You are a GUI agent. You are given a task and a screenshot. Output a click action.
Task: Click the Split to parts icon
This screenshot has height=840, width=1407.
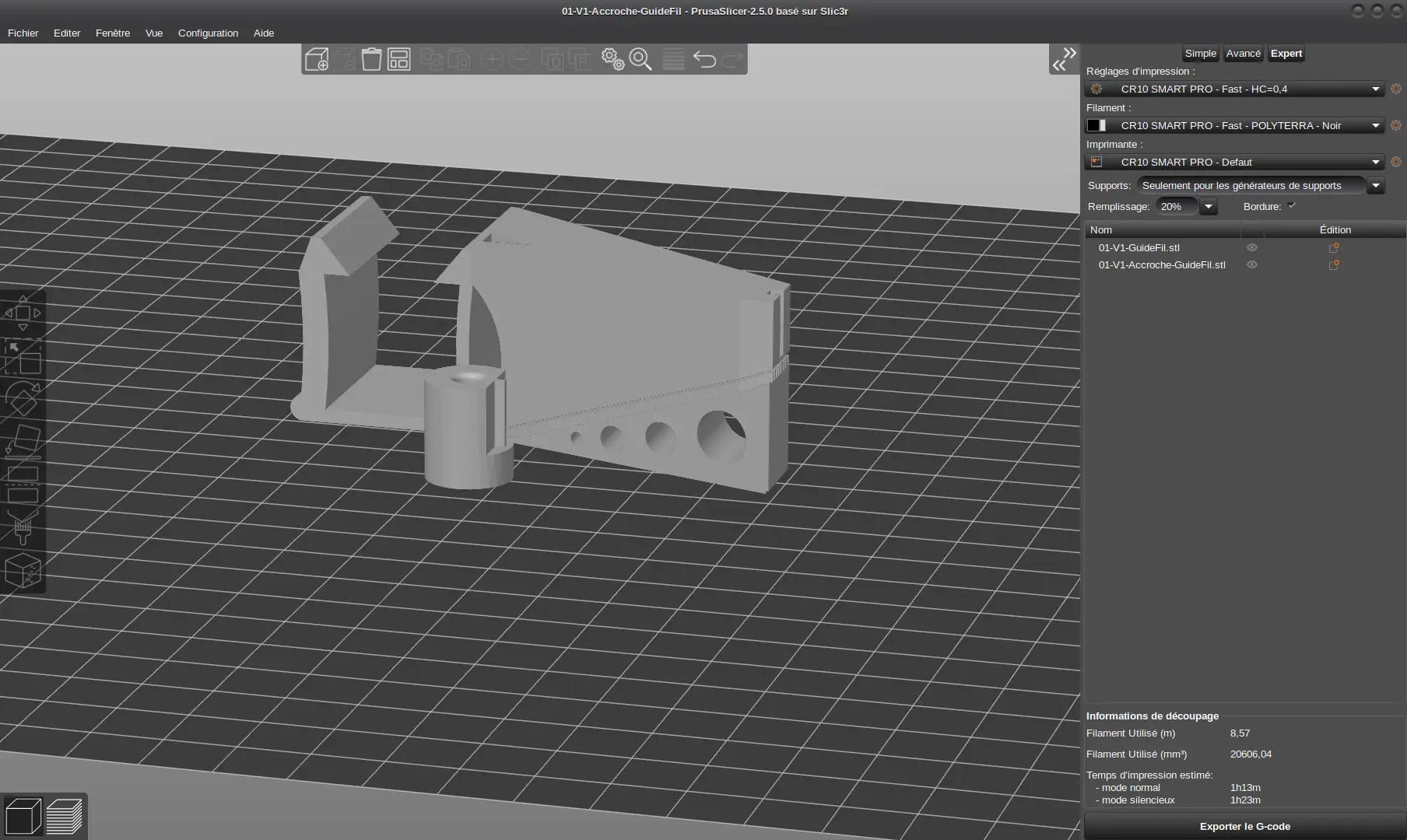[581, 59]
